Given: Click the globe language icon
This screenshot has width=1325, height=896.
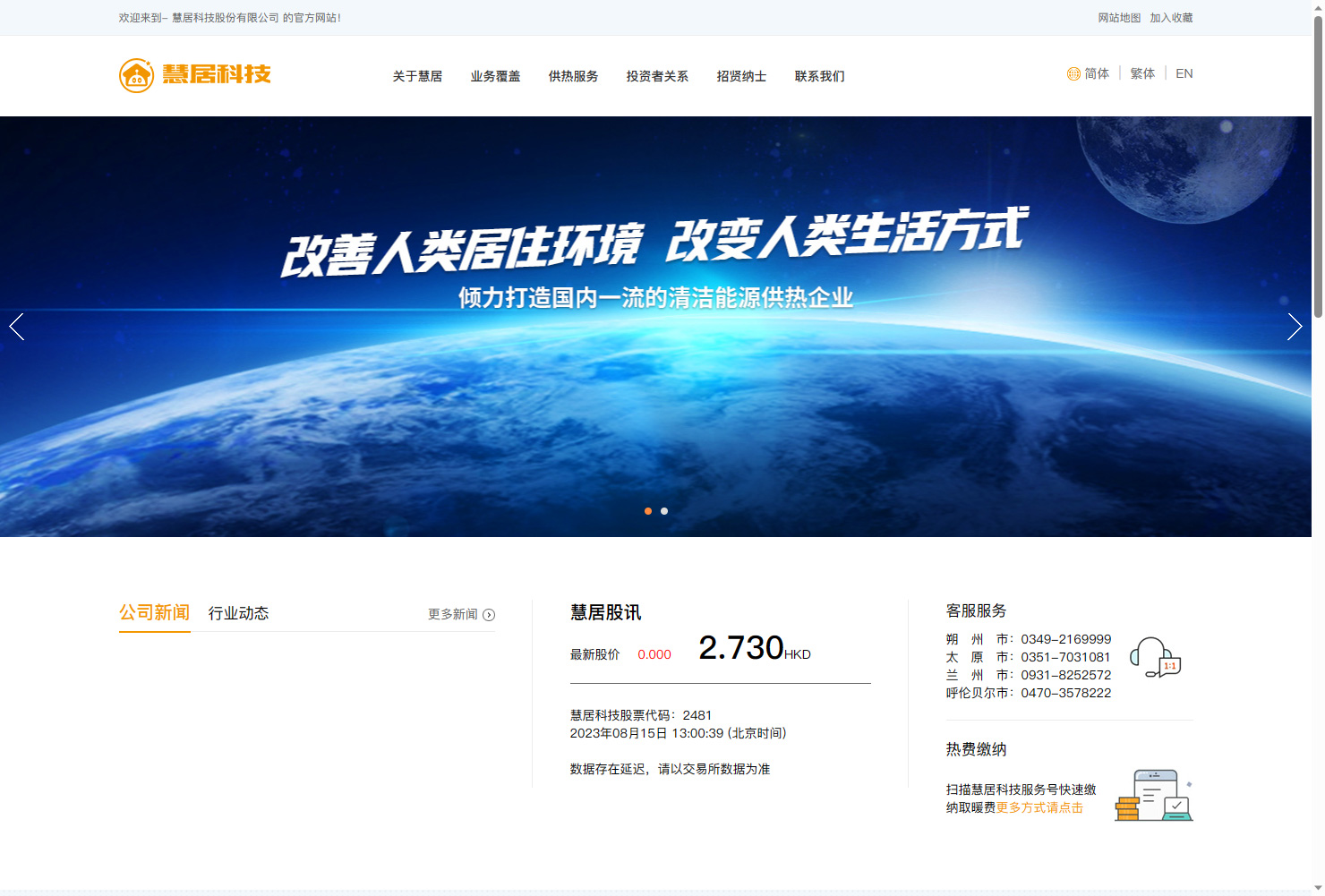Looking at the screenshot, I should 1073,74.
